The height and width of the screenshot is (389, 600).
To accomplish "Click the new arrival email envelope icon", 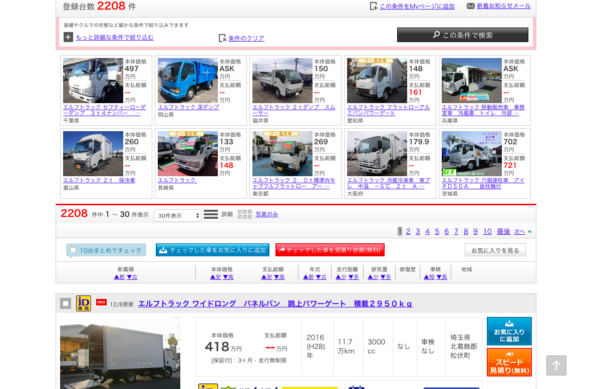I will click(471, 6).
